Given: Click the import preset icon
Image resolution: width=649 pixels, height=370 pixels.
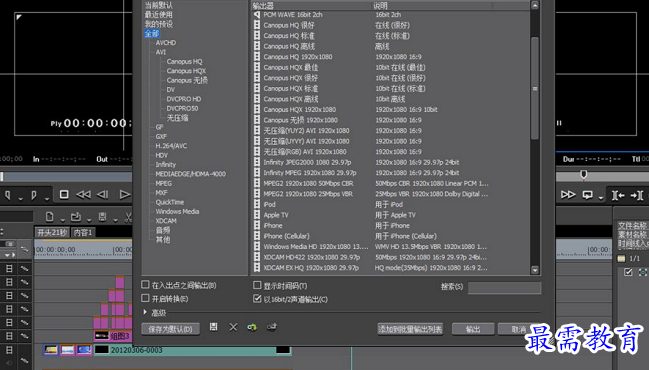Looking at the screenshot, I should 252,327.
